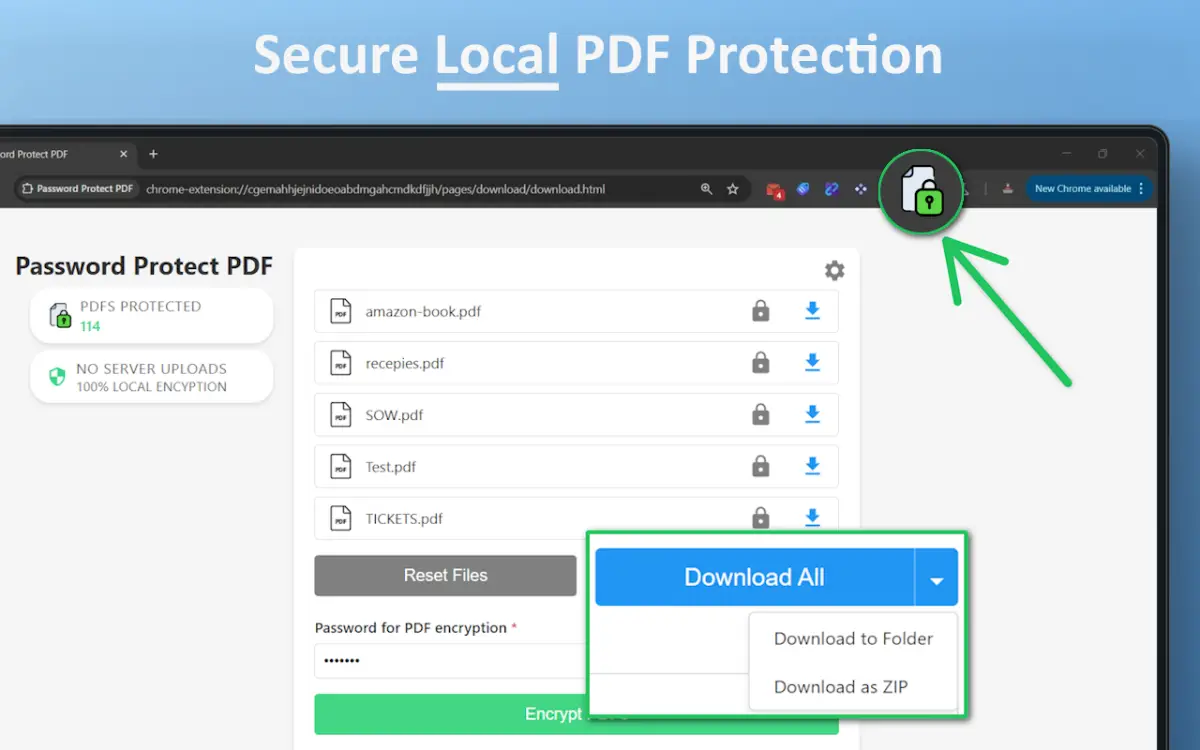Click the PDFS PROTECTED lock statistic icon
1200x750 pixels.
click(x=62, y=315)
